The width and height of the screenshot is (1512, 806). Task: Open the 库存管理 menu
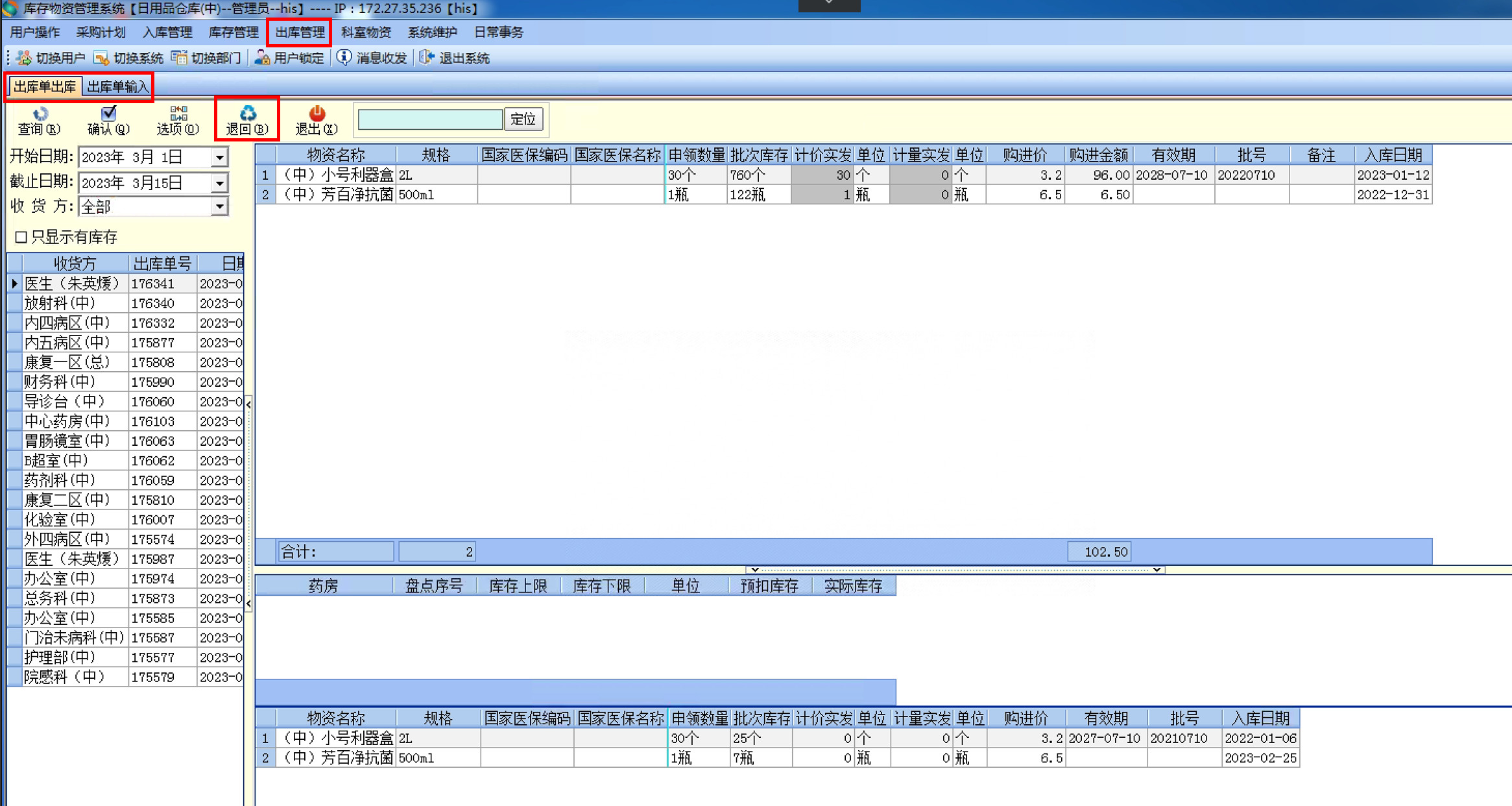[233, 32]
